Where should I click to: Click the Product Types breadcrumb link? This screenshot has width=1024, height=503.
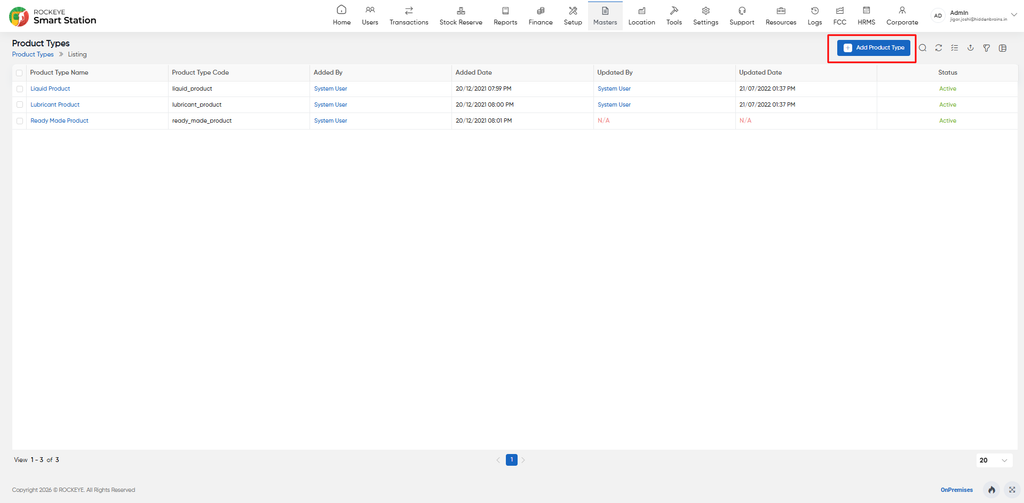pyautogui.click(x=33, y=54)
